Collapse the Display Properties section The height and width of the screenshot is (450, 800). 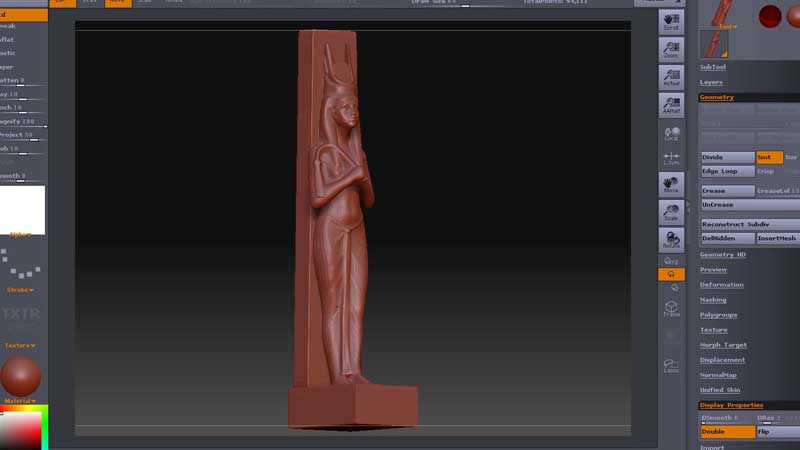click(x=732, y=405)
